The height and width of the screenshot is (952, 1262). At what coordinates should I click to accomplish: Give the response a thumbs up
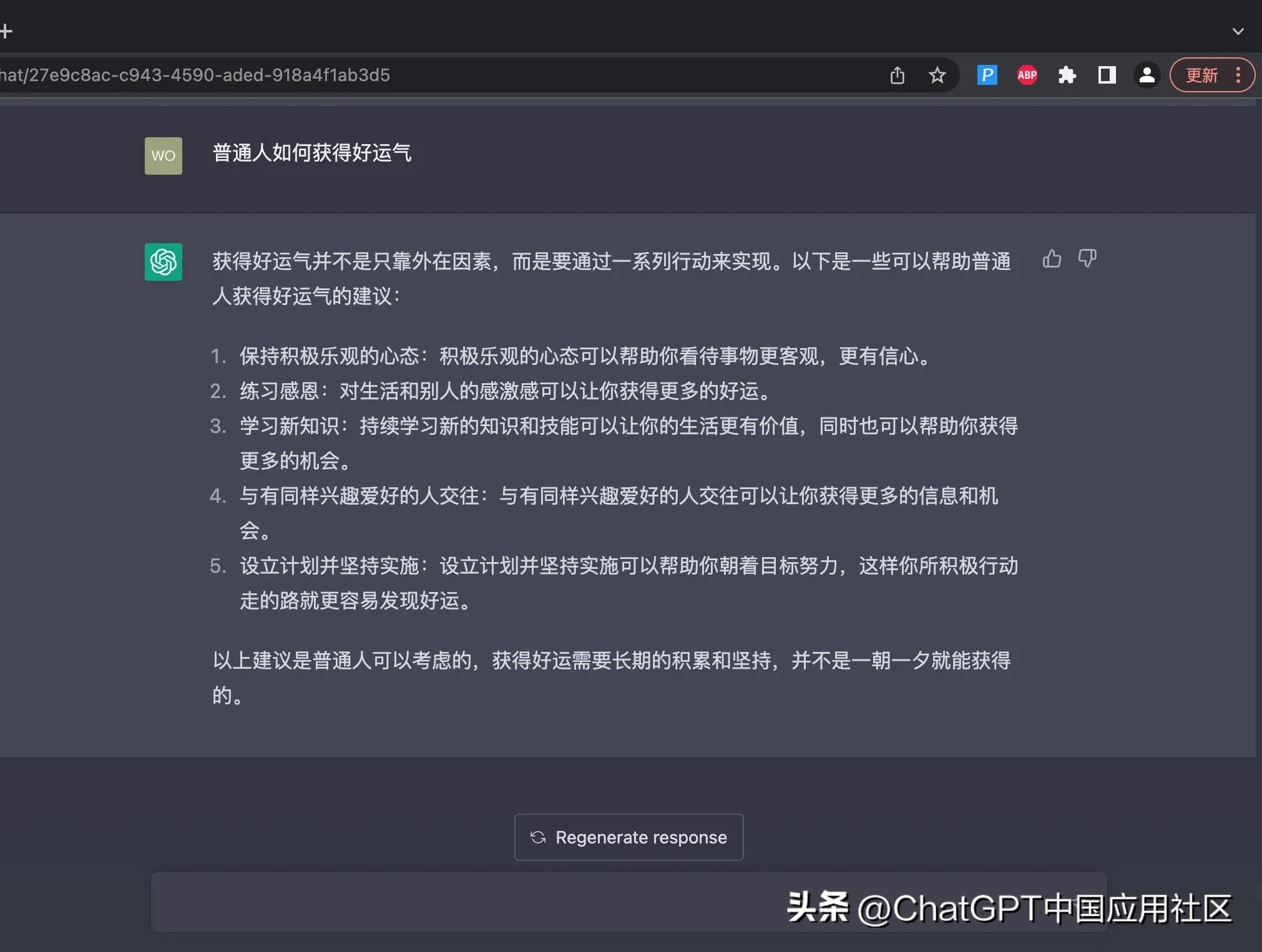(1052, 260)
